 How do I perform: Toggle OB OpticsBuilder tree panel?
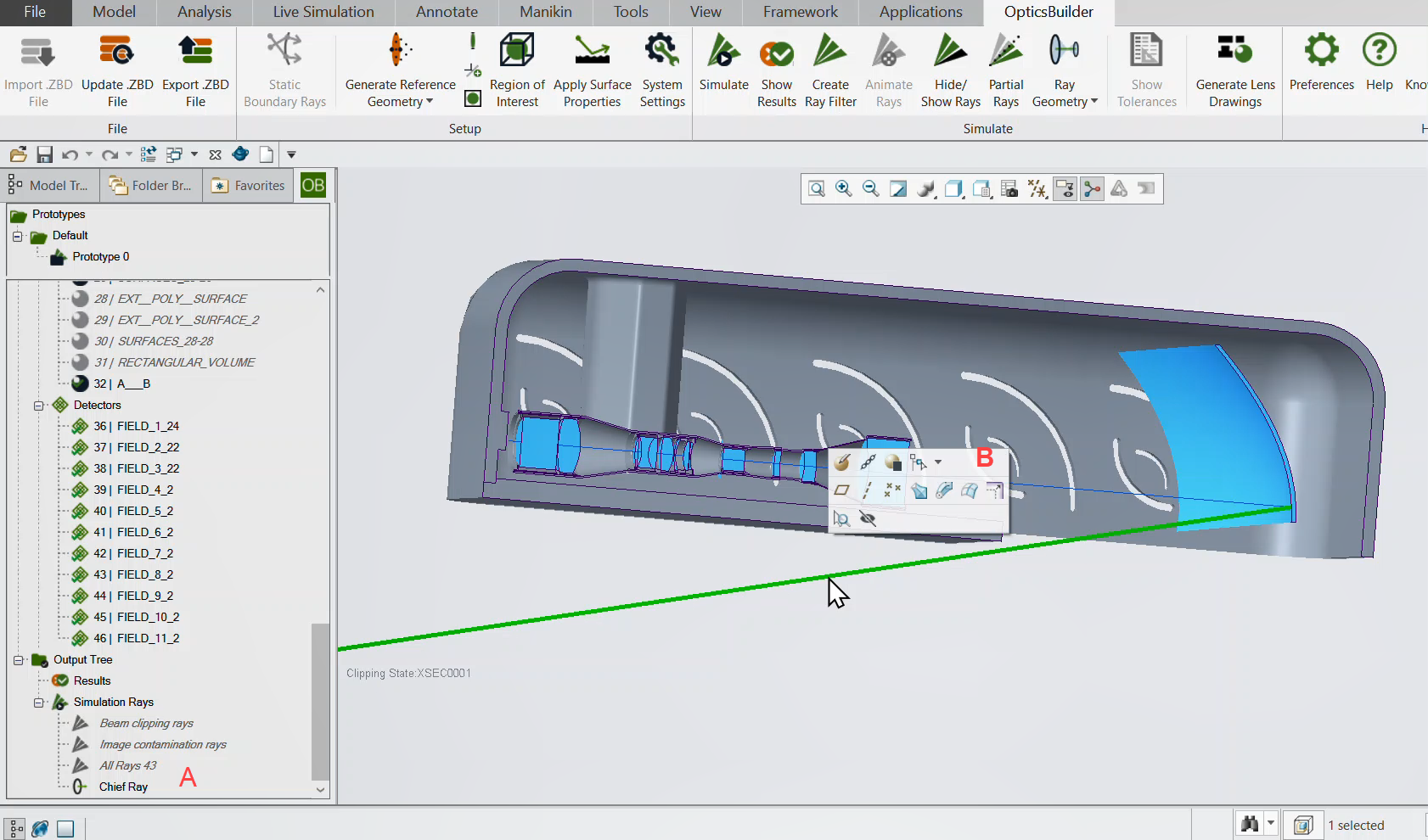pyautogui.click(x=313, y=185)
